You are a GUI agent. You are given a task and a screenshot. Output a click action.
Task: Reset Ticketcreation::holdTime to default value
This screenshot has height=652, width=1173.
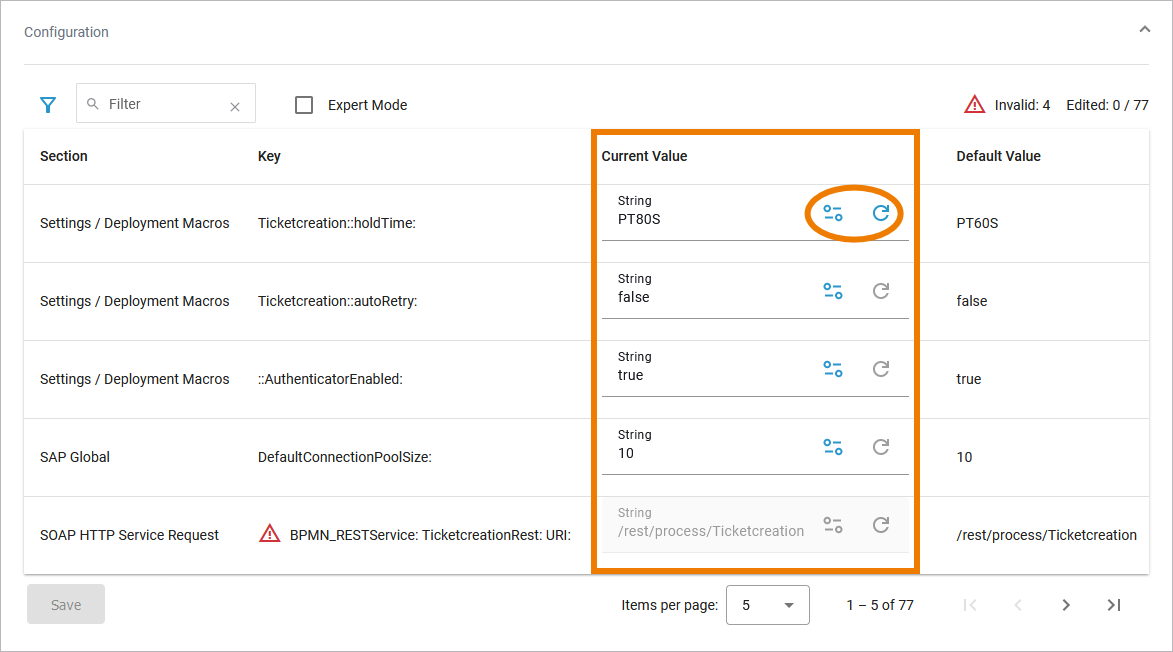(x=881, y=213)
